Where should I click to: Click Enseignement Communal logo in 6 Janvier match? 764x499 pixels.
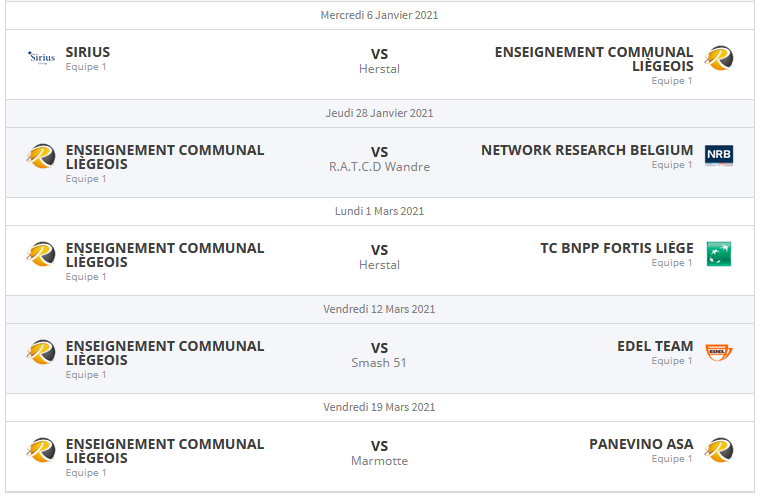click(x=719, y=58)
